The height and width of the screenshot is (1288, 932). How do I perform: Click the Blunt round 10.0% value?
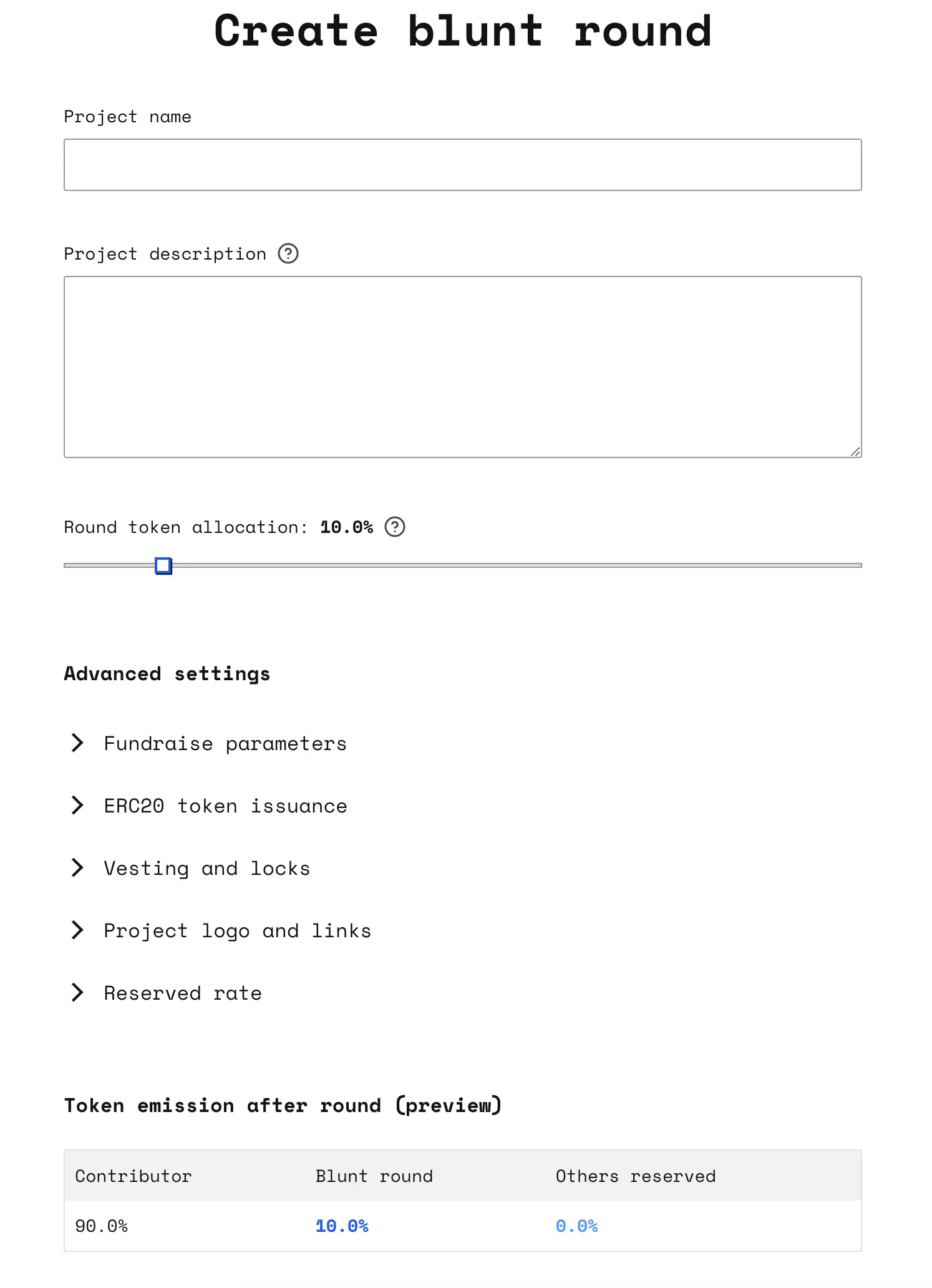pos(342,1226)
